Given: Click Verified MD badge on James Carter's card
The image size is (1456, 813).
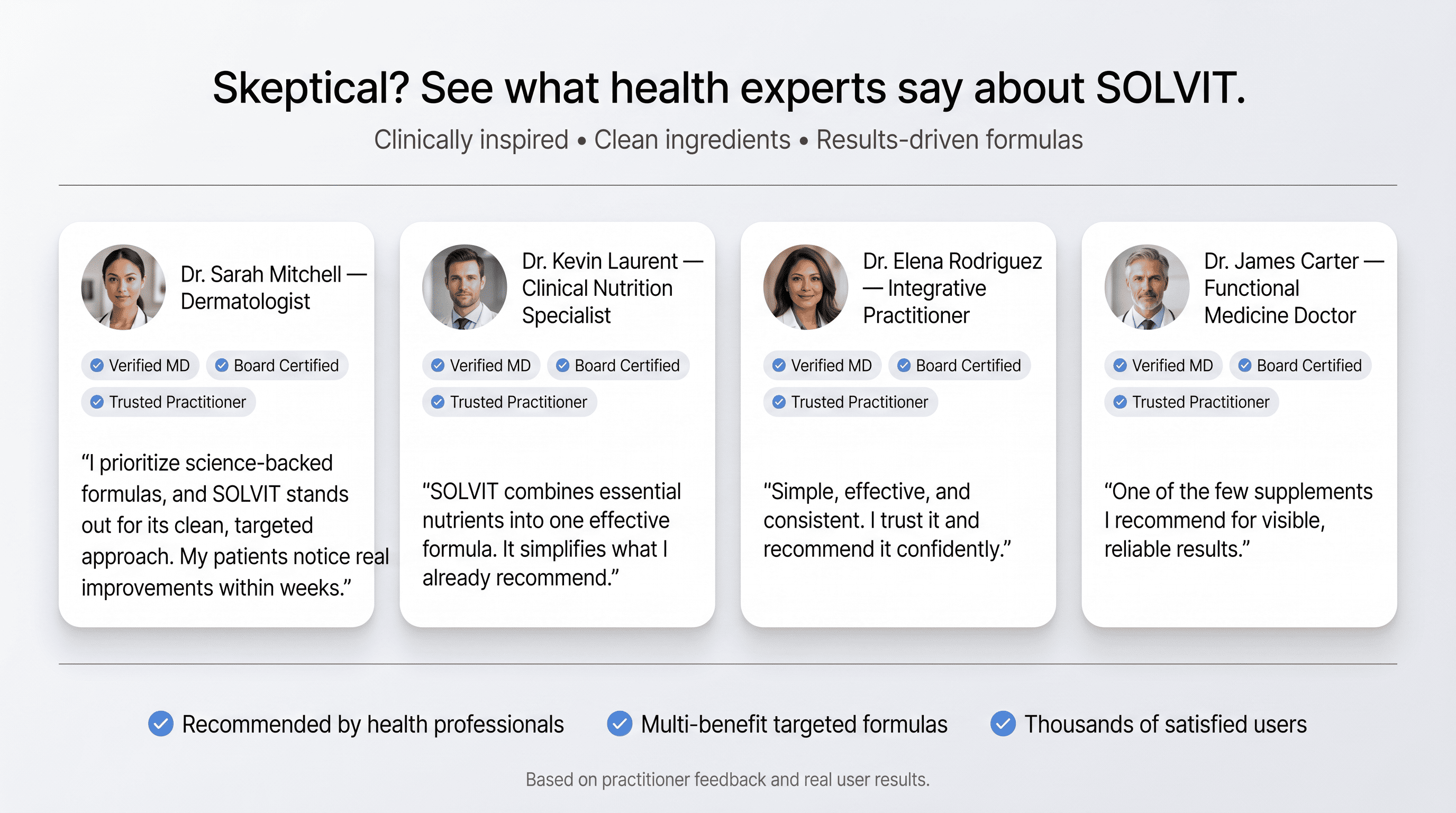Looking at the screenshot, I should (1163, 365).
